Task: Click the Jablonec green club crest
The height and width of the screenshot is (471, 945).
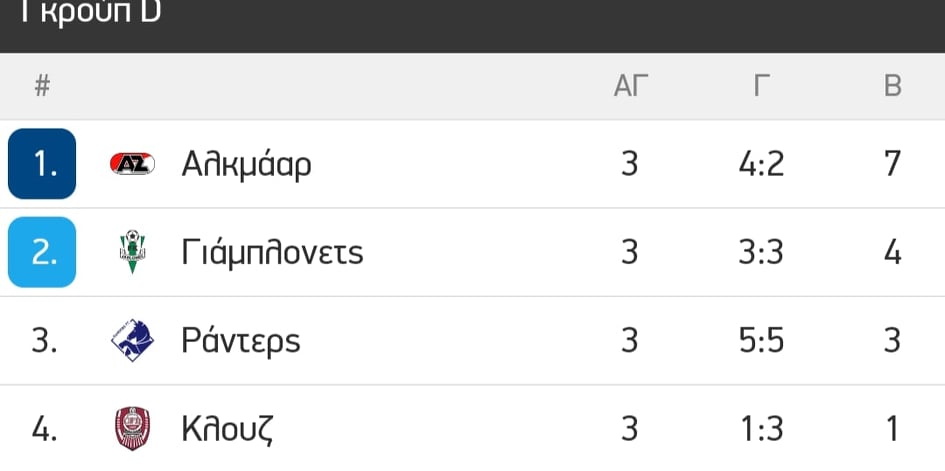Action: click(133, 252)
